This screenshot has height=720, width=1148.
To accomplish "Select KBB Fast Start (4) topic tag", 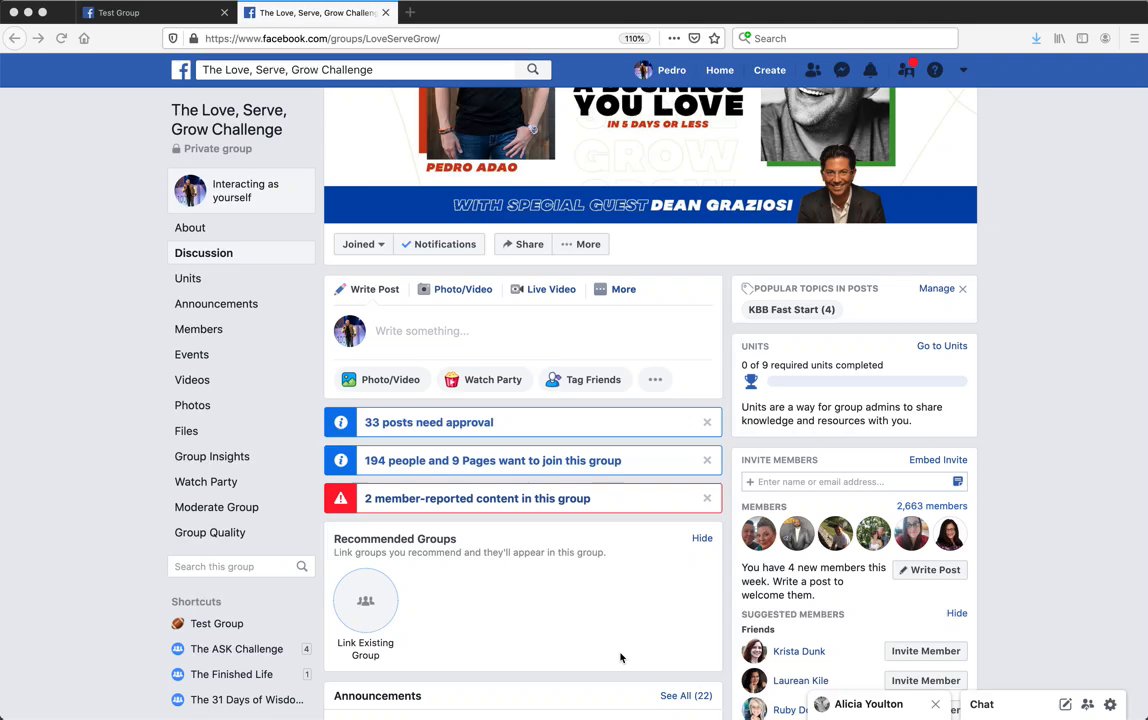I will click(791, 310).
